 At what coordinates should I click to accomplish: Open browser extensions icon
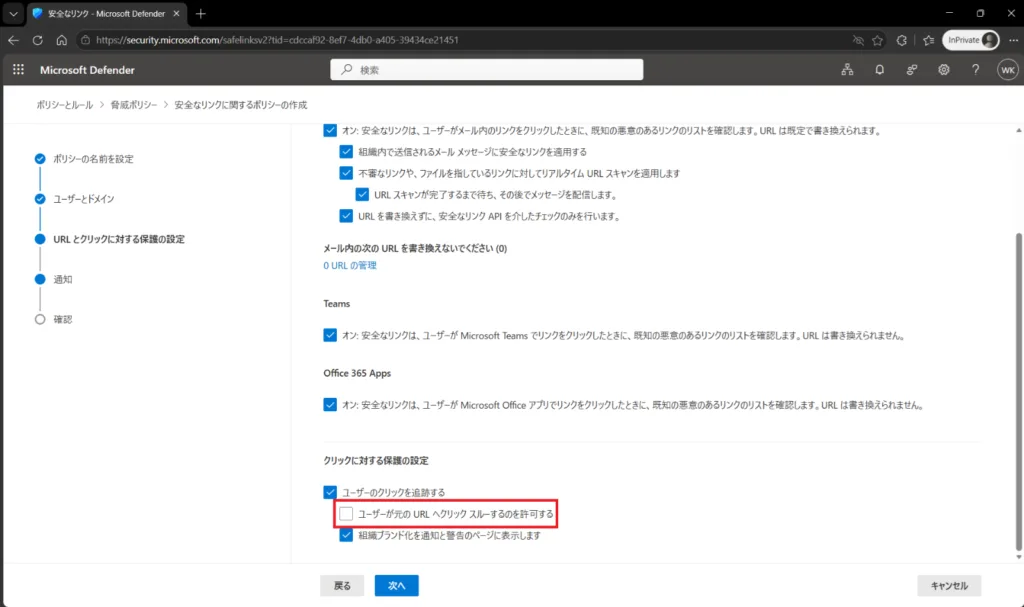(x=901, y=40)
